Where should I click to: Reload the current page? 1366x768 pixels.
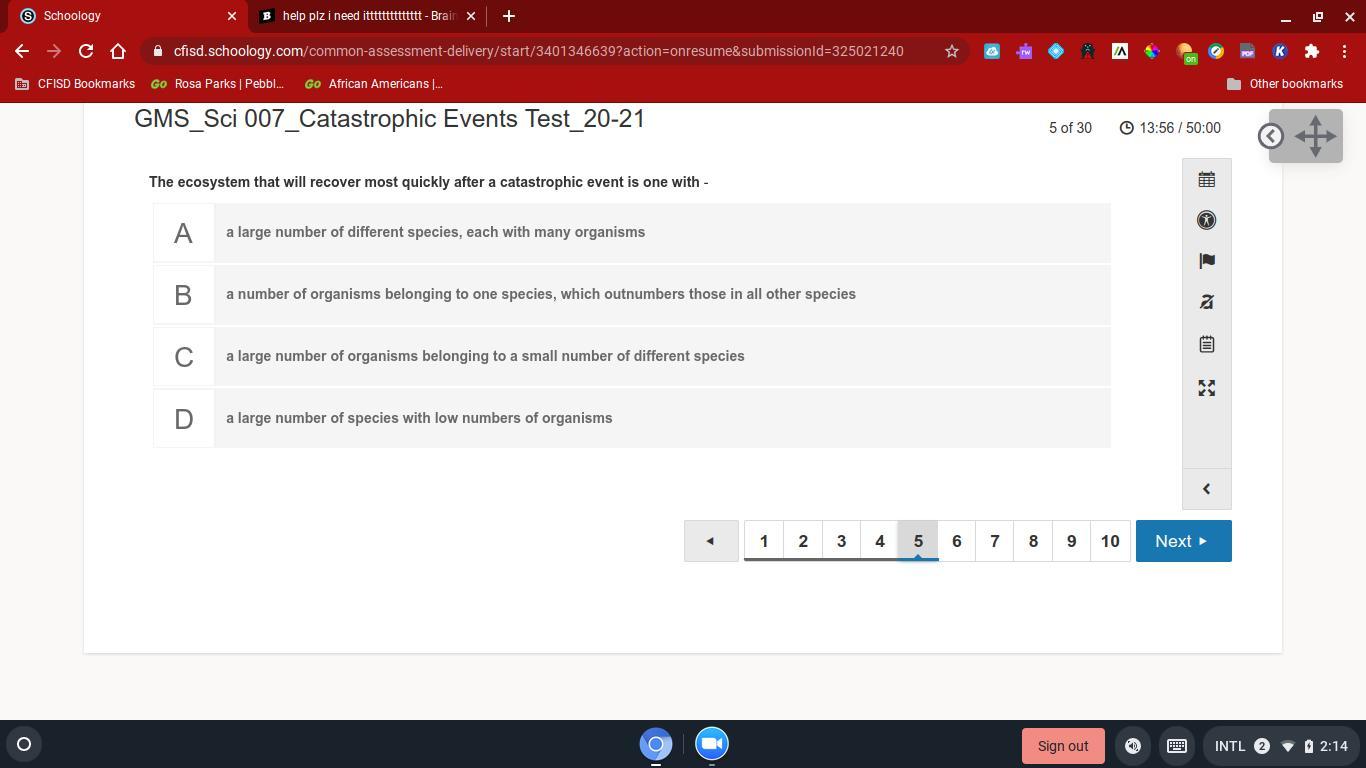pyautogui.click(x=86, y=51)
